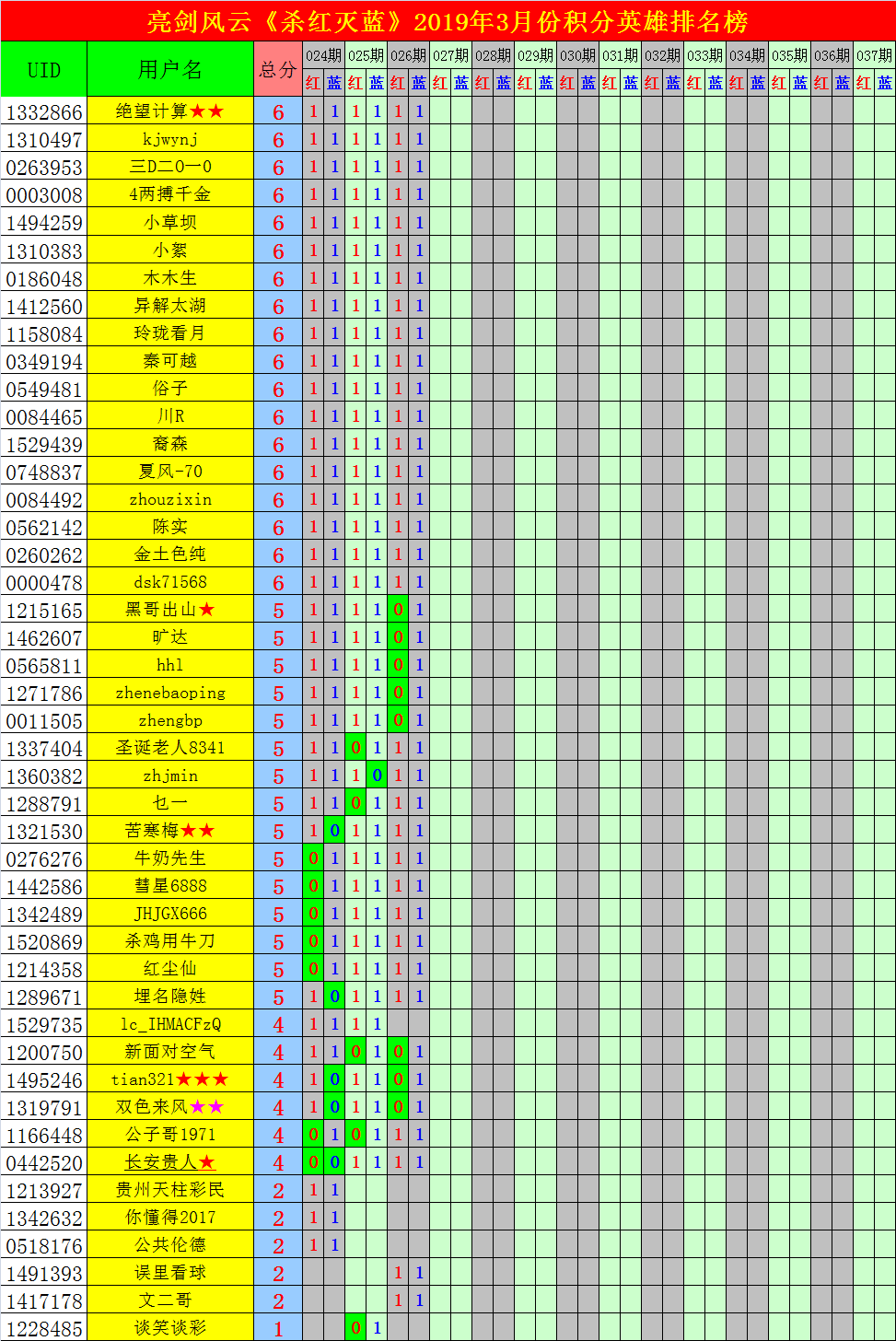Click the 024期 period header
The width and height of the screenshot is (896, 1341).
(x=323, y=55)
